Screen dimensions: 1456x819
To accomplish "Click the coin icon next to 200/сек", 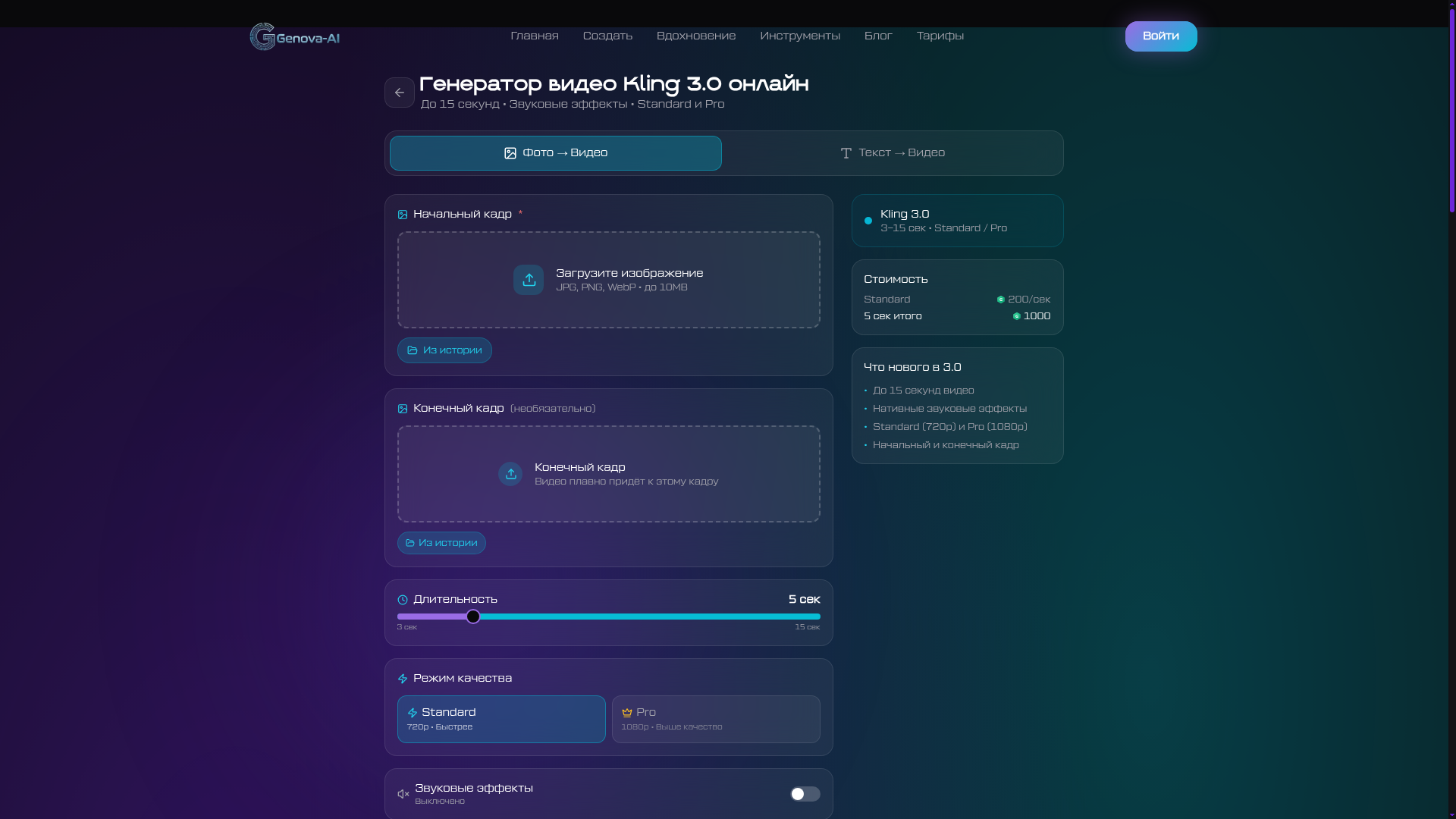I will tap(1001, 300).
